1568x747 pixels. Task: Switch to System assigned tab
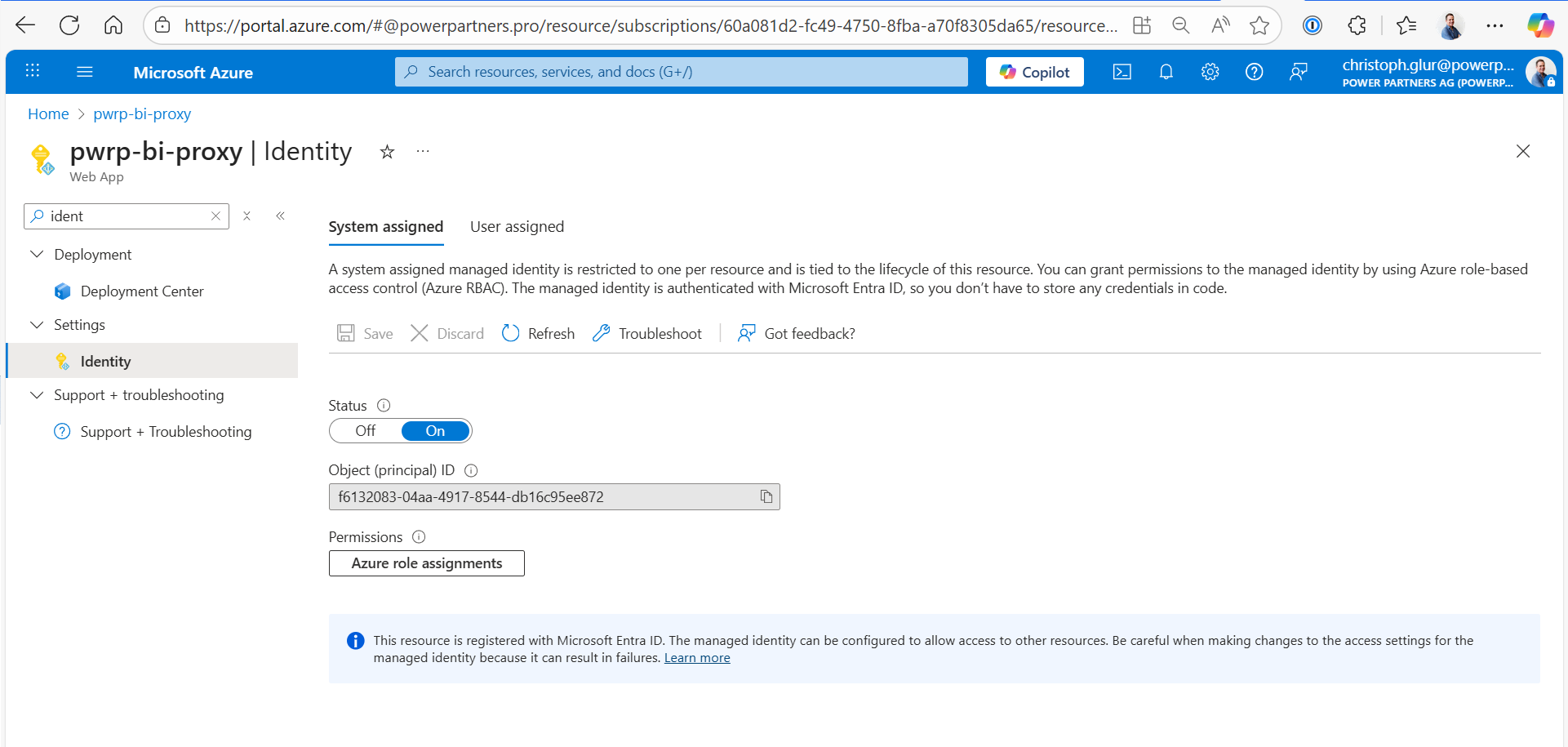point(386,227)
